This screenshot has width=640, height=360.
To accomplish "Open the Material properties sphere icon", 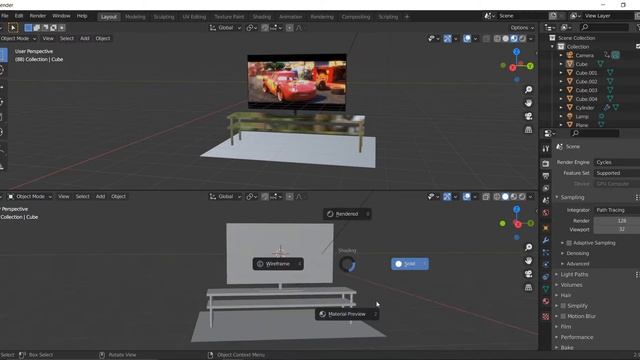I will (x=546, y=301).
